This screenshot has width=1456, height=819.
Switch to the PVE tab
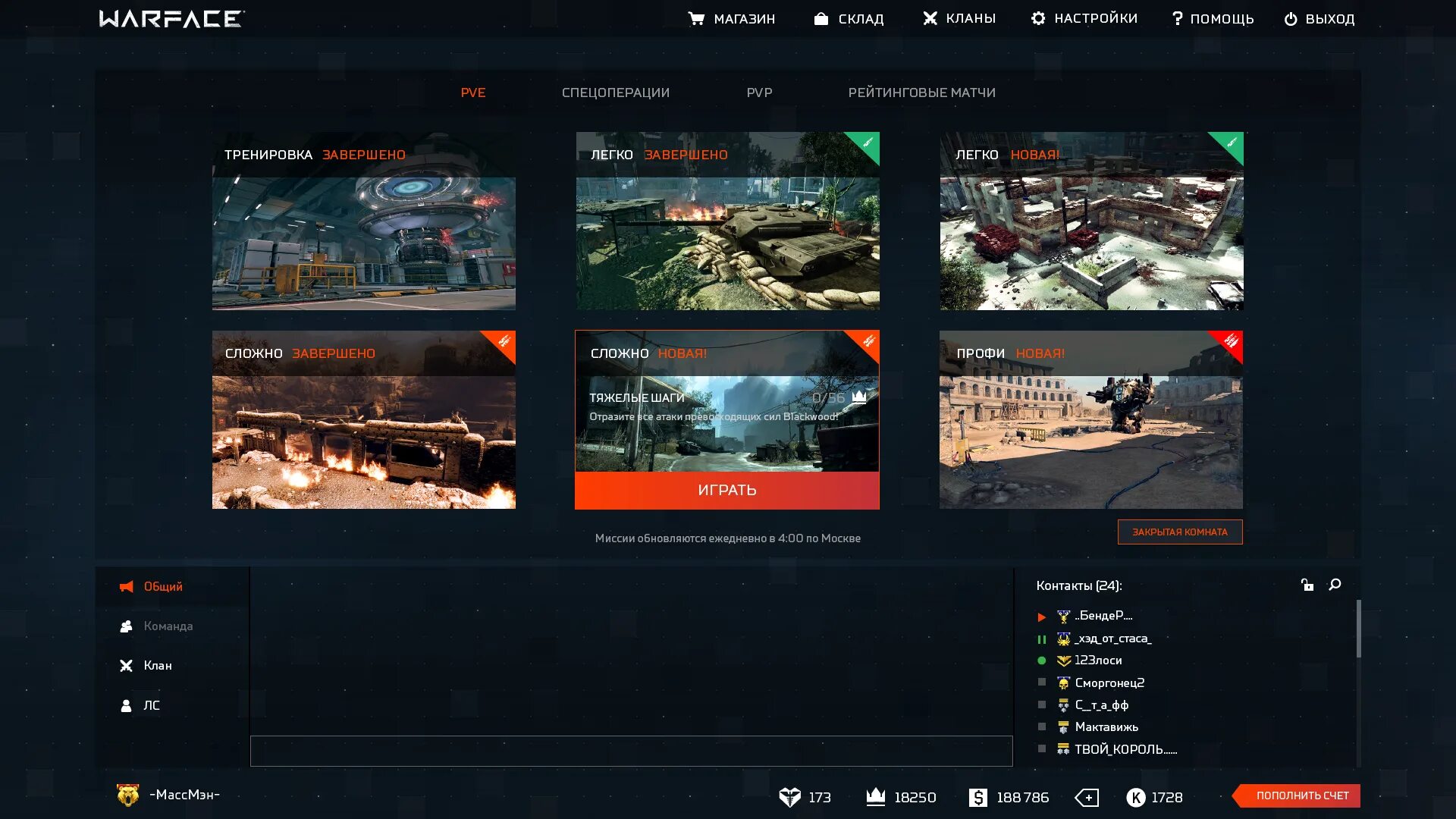point(473,93)
